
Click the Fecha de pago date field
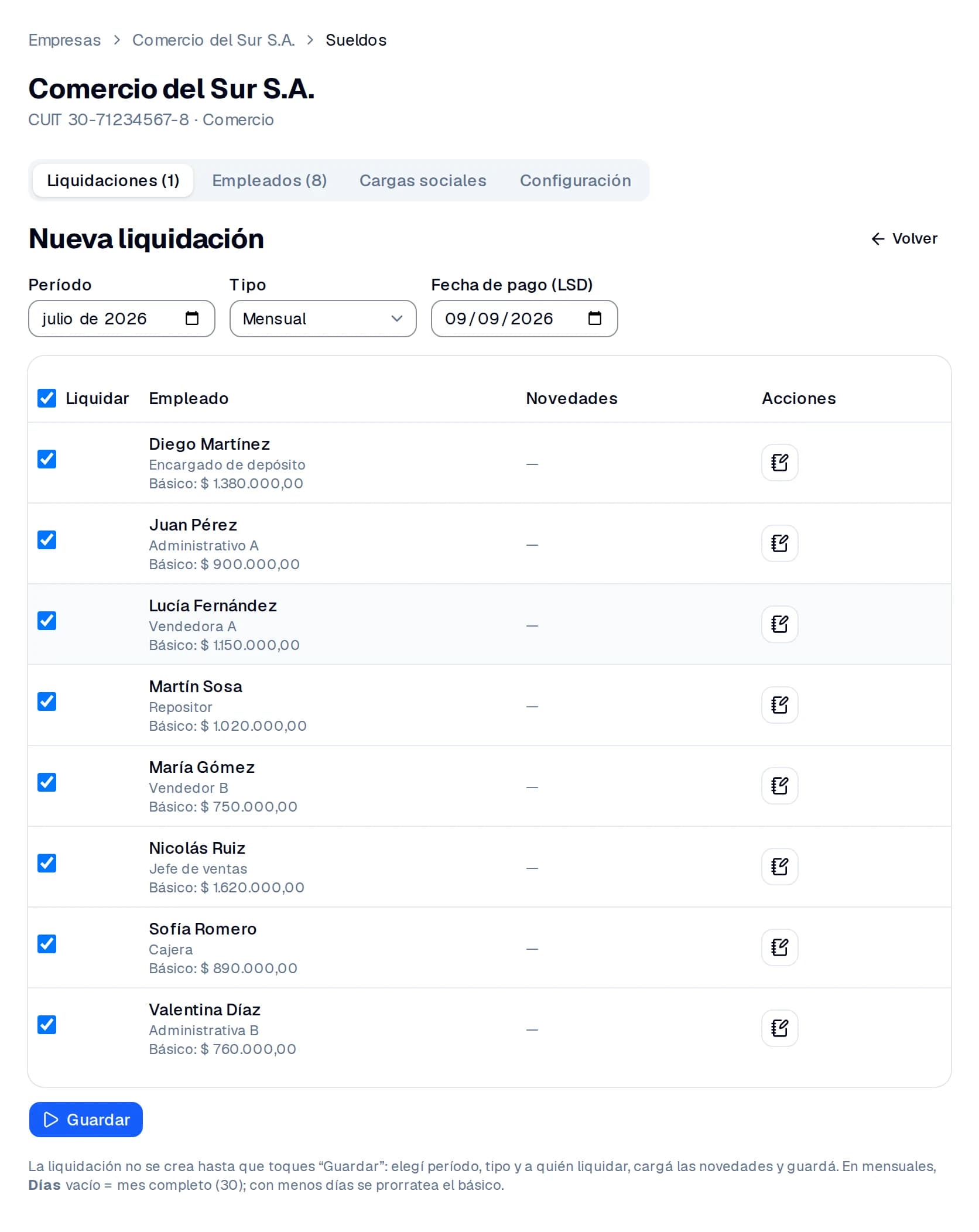point(524,319)
